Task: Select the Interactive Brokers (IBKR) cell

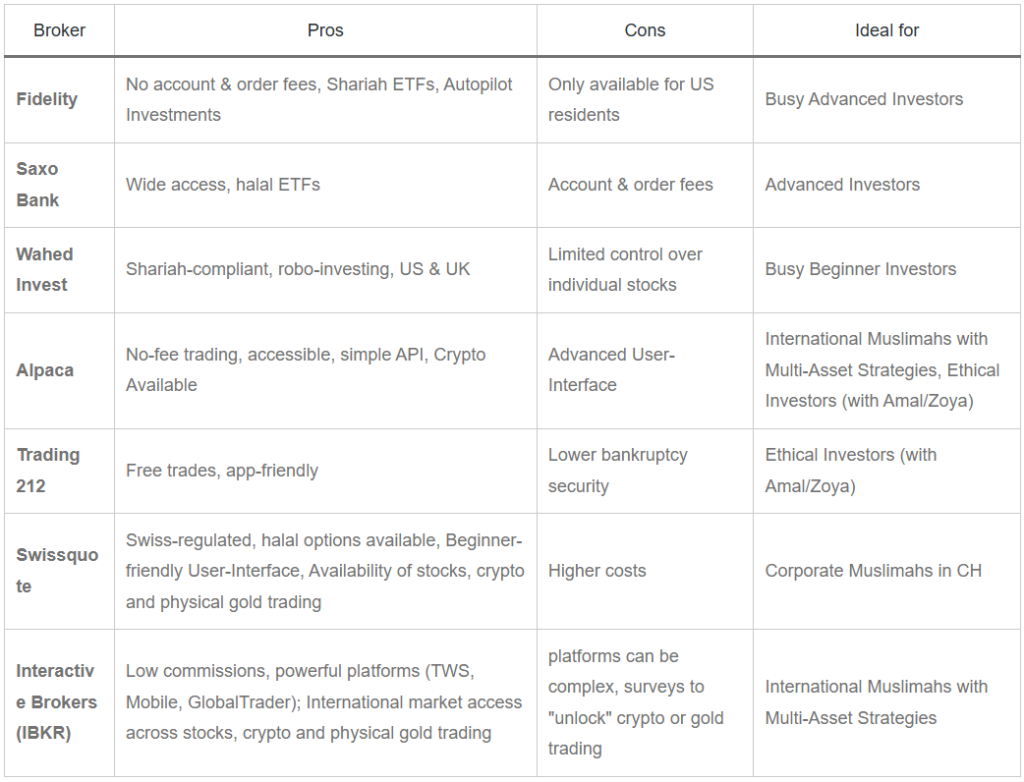Action: tap(59, 702)
